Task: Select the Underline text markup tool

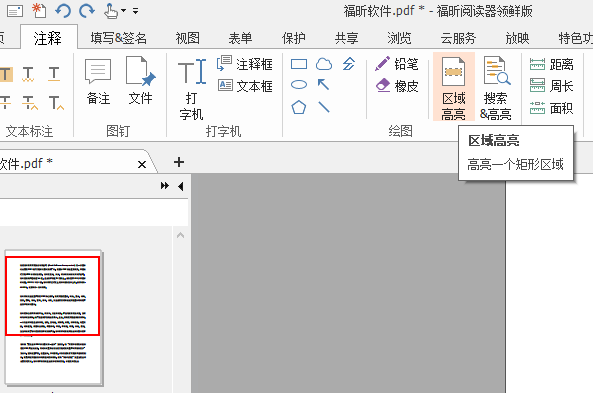Action: click(54, 74)
